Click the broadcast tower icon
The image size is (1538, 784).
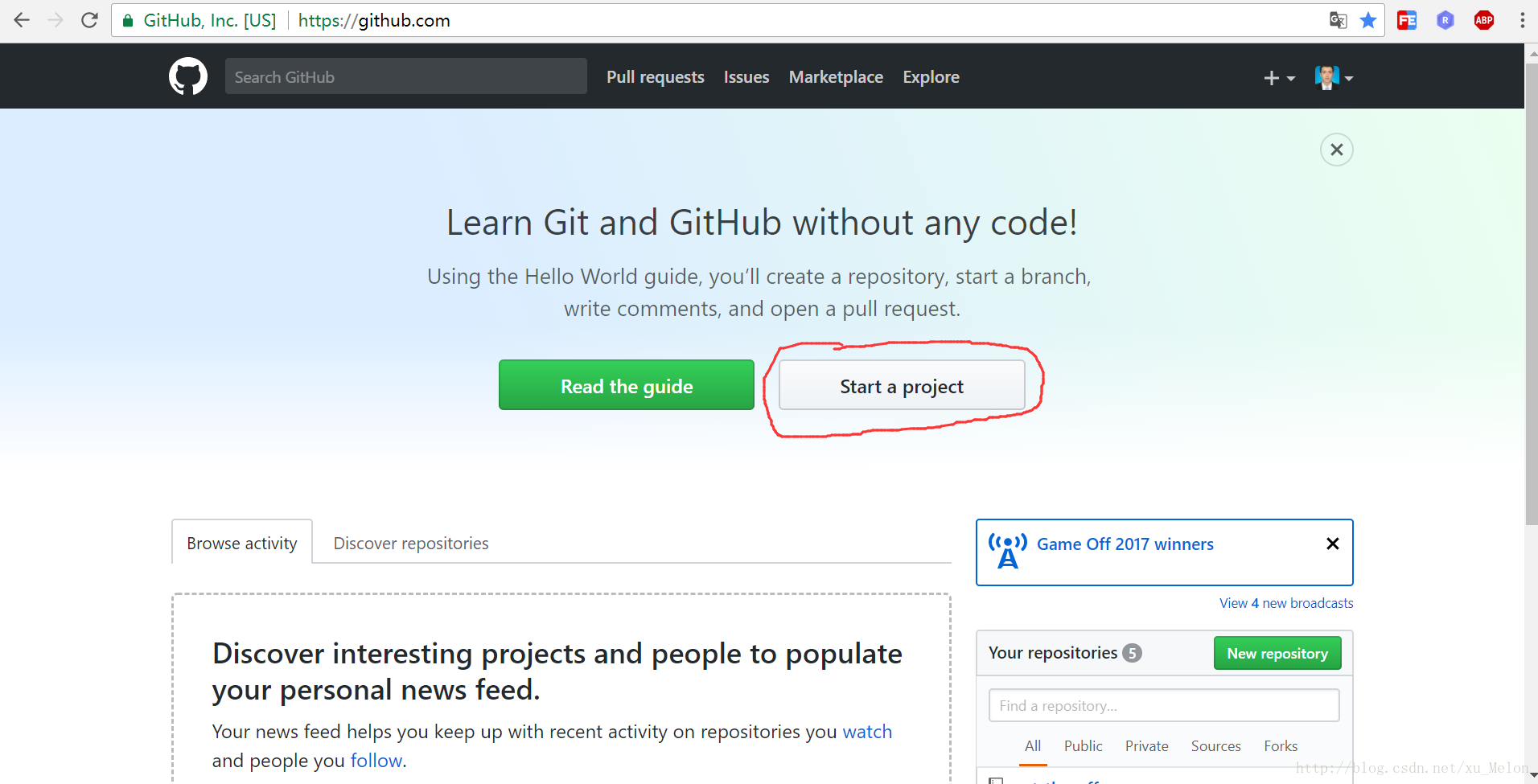1008,551
